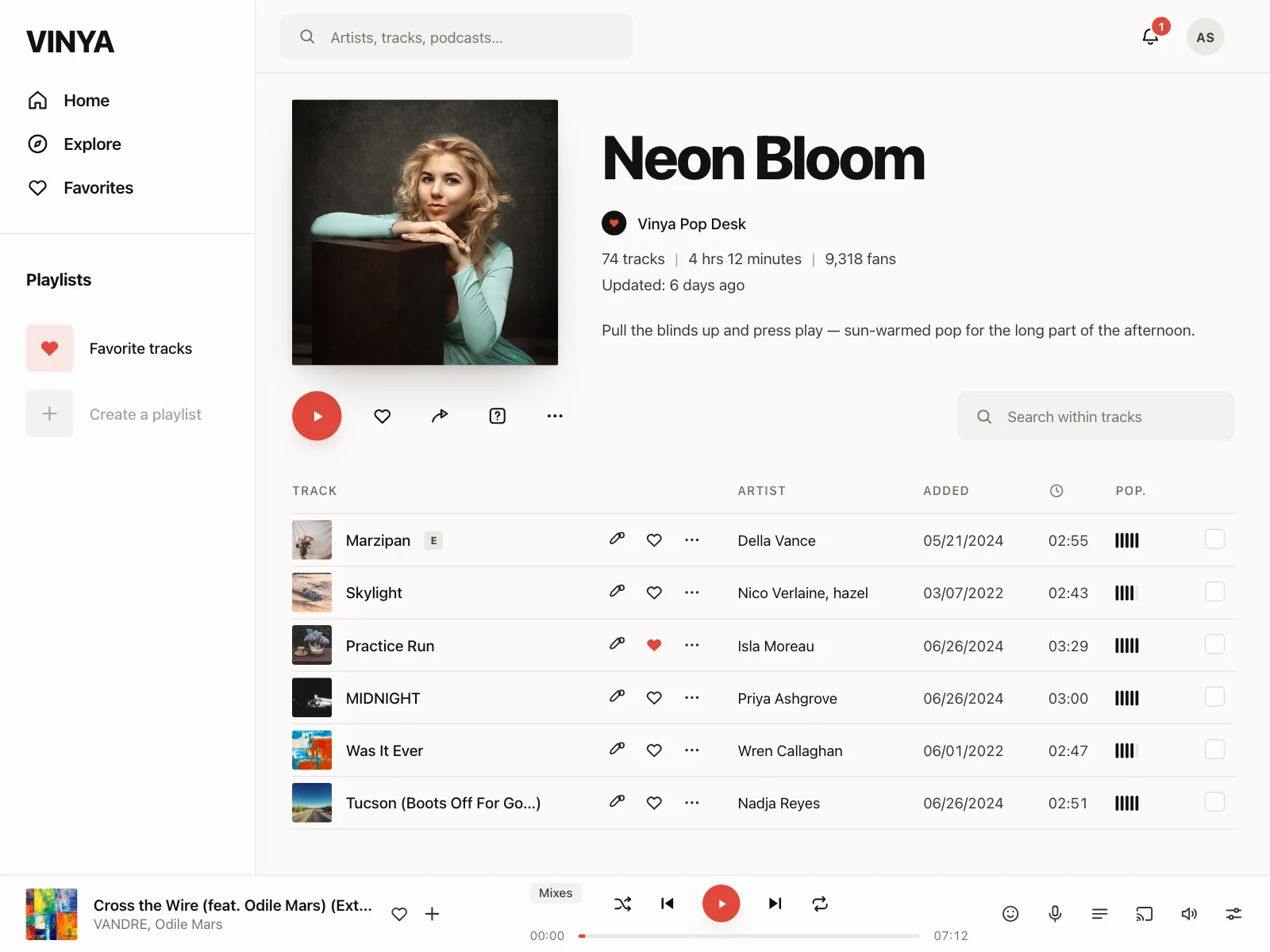Open more options for Marzipan

pyautogui.click(x=692, y=540)
